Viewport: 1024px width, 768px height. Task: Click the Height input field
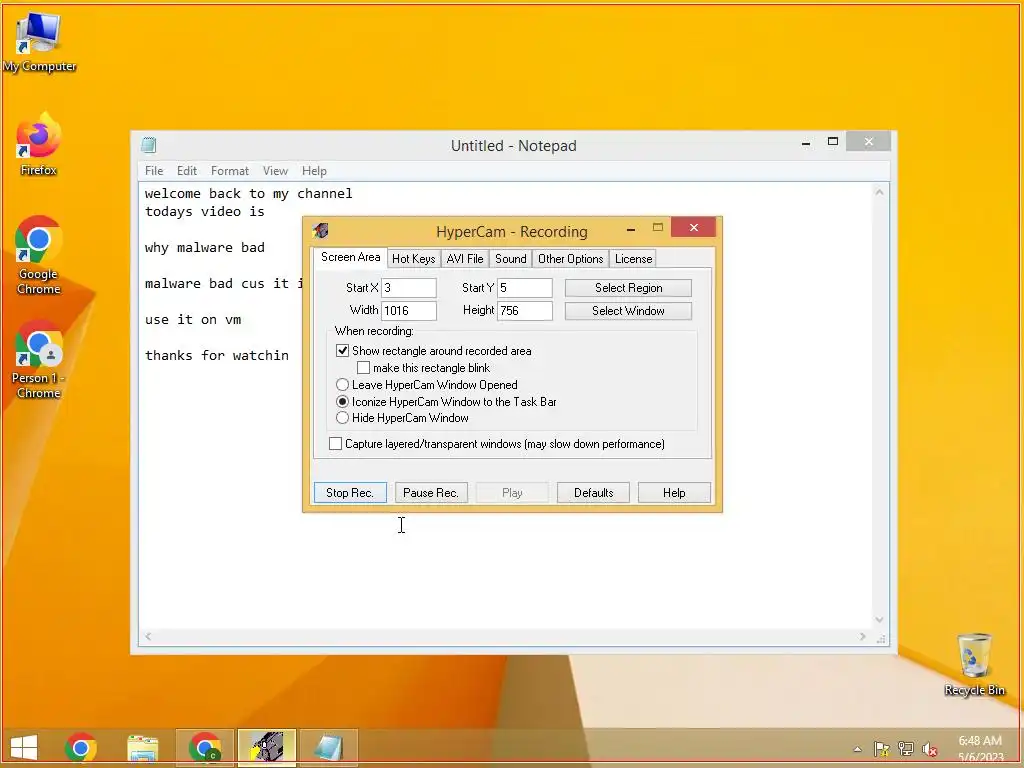525,311
